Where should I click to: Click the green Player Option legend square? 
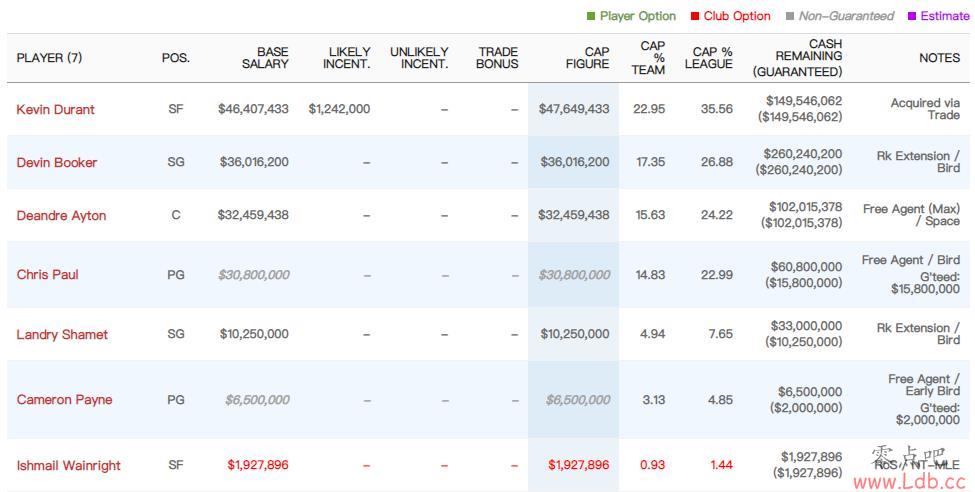(x=591, y=17)
